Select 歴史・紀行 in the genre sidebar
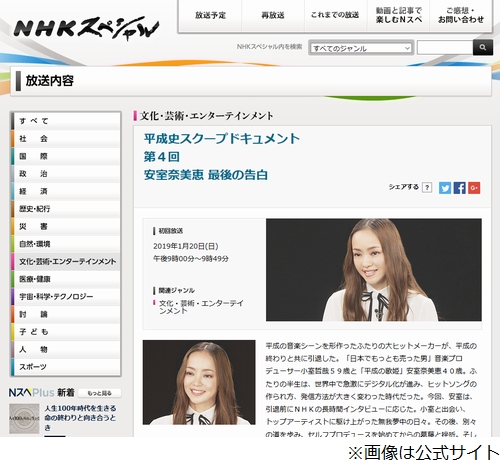 click(x=65, y=209)
